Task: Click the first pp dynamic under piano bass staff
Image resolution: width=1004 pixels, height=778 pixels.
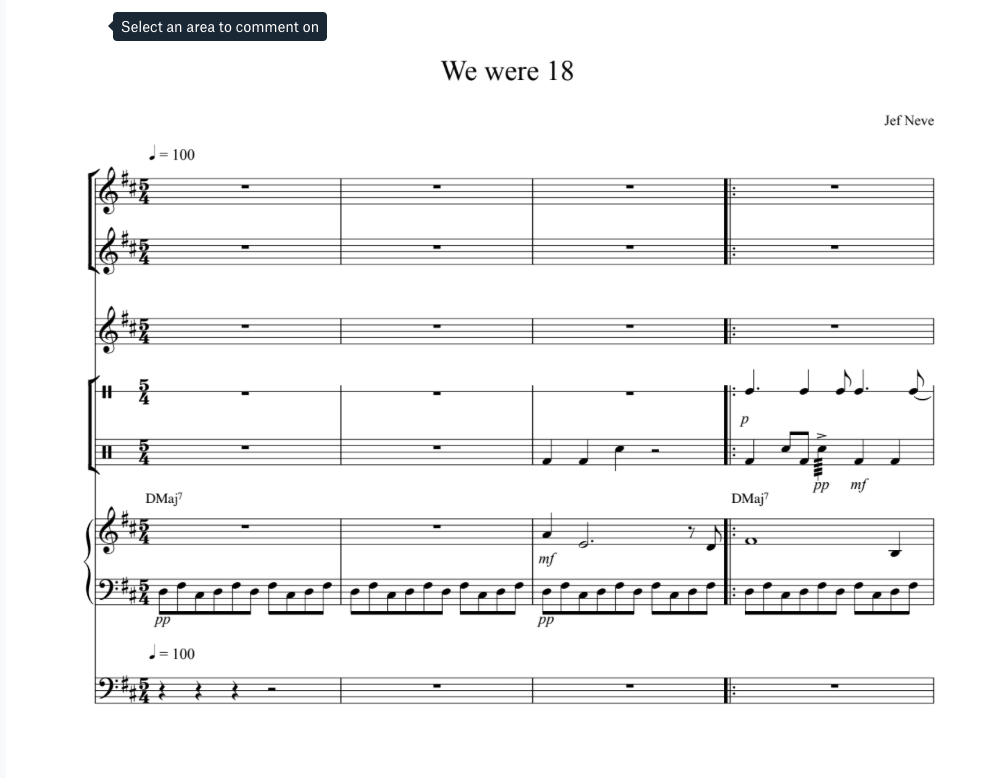Action: tap(162, 620)
